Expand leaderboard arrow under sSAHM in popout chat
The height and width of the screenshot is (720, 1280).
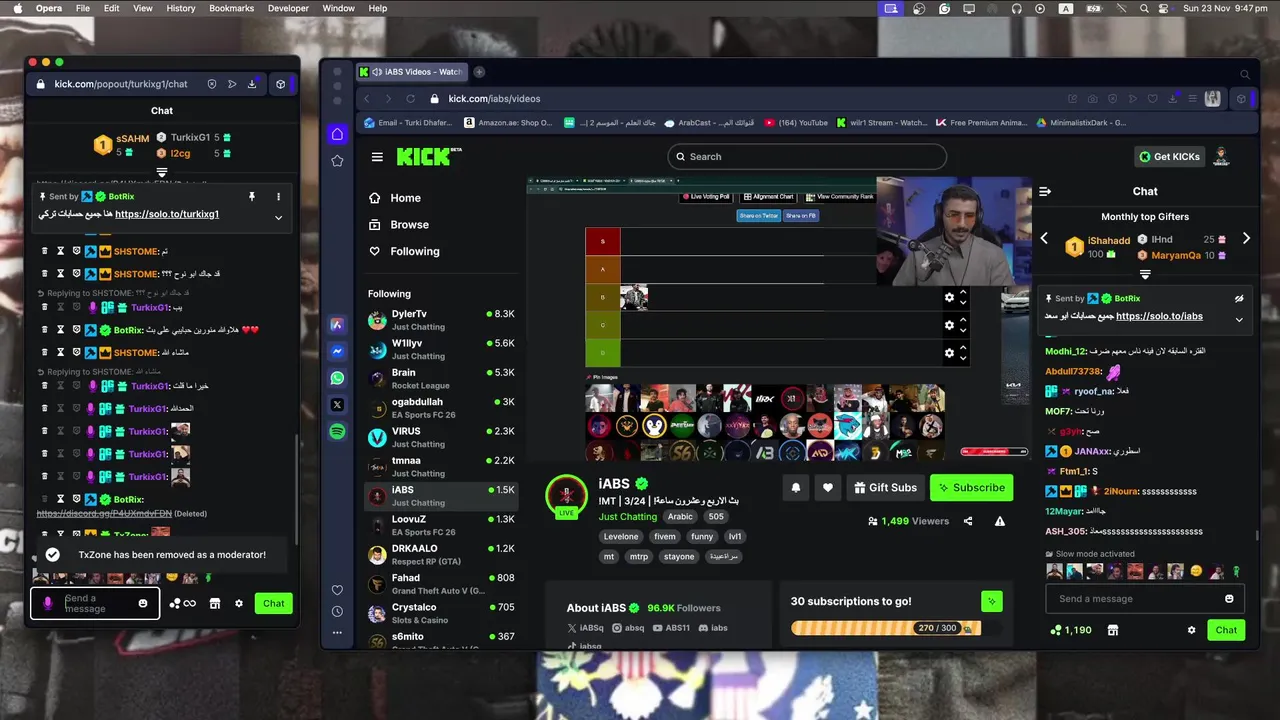pos(161,172)
